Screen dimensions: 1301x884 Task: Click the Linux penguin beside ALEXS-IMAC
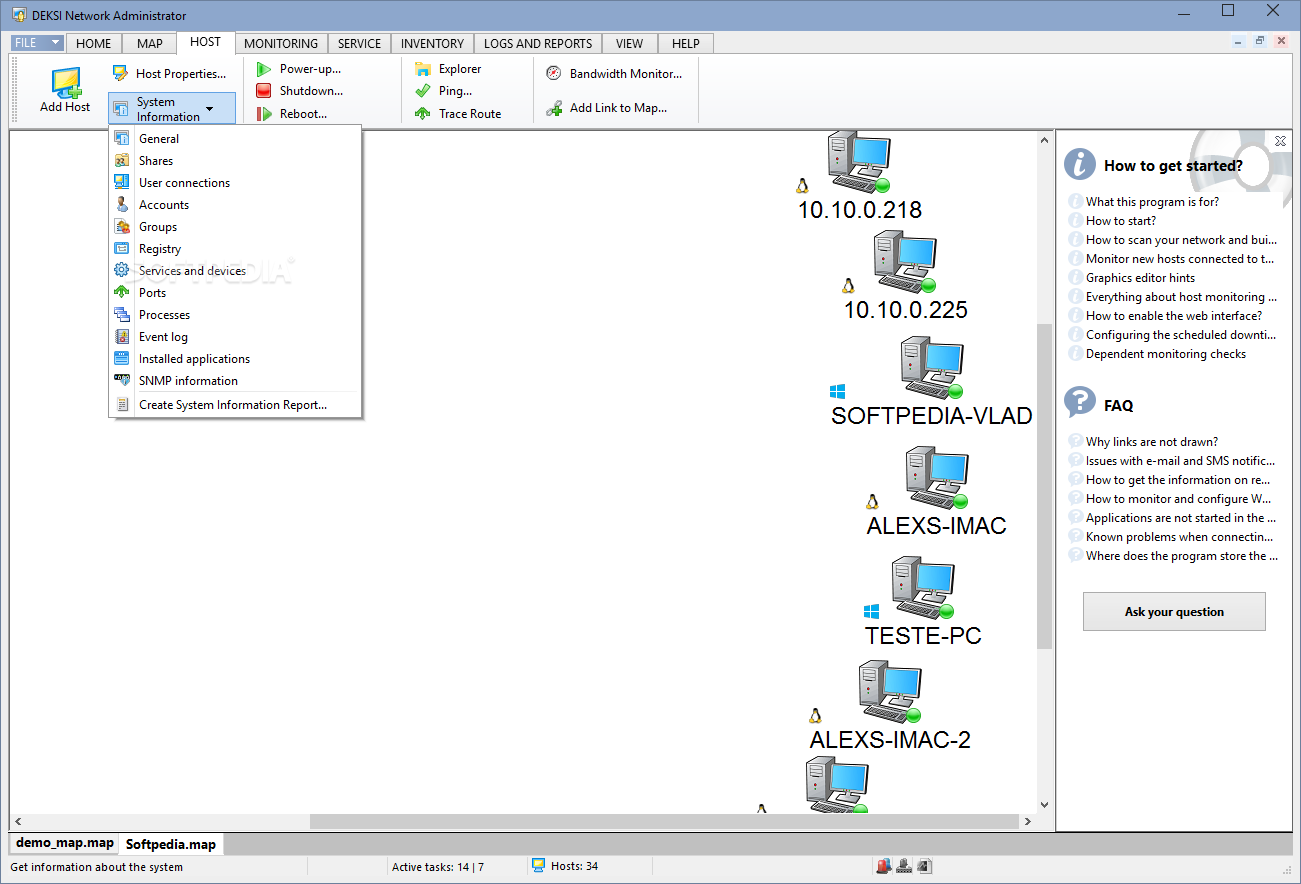pyautogui.click(x=872, y=502)
